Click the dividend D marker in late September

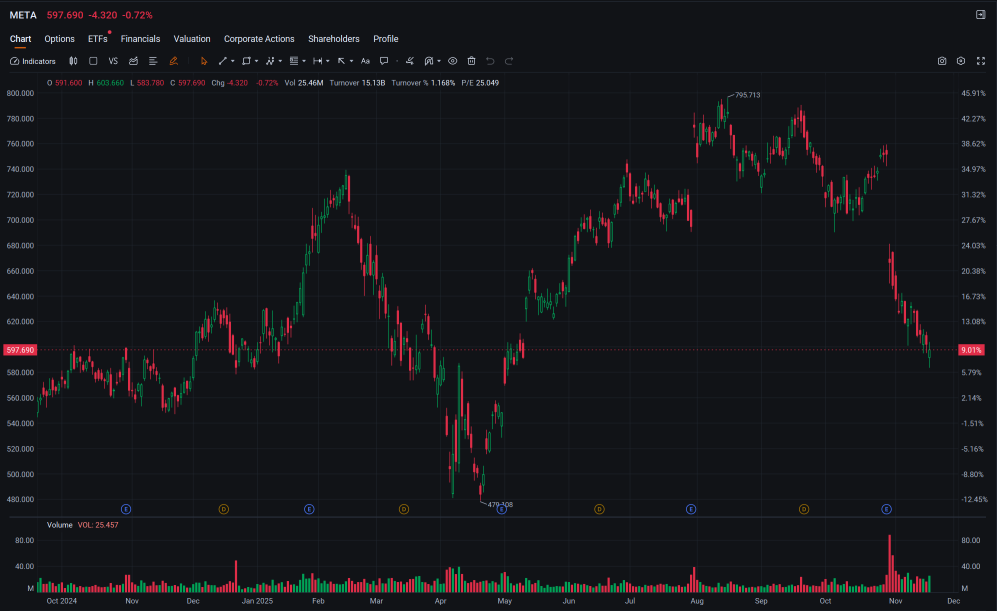[804, 509]
